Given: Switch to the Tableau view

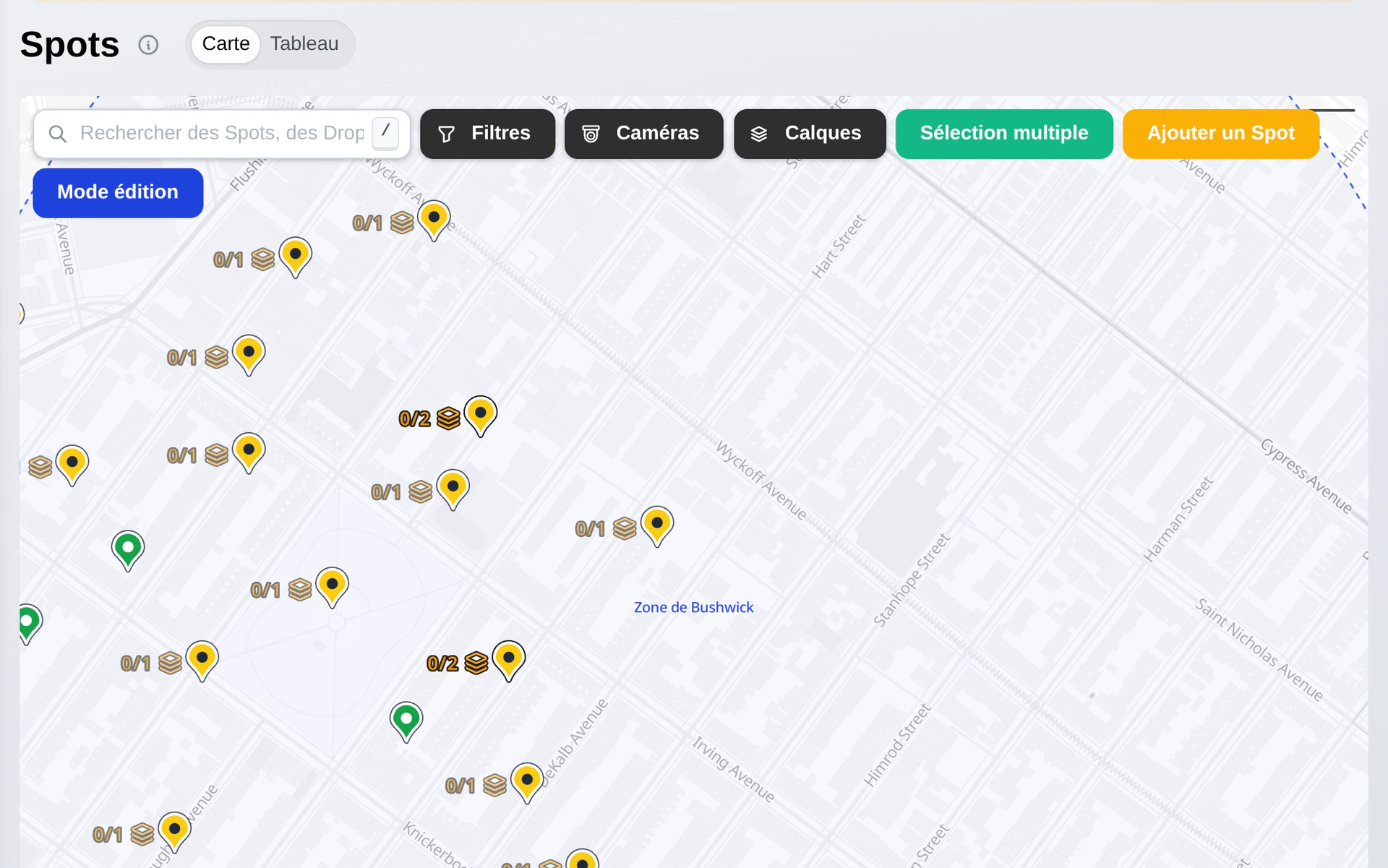Looking at the screenshot, I should (304, 44).
